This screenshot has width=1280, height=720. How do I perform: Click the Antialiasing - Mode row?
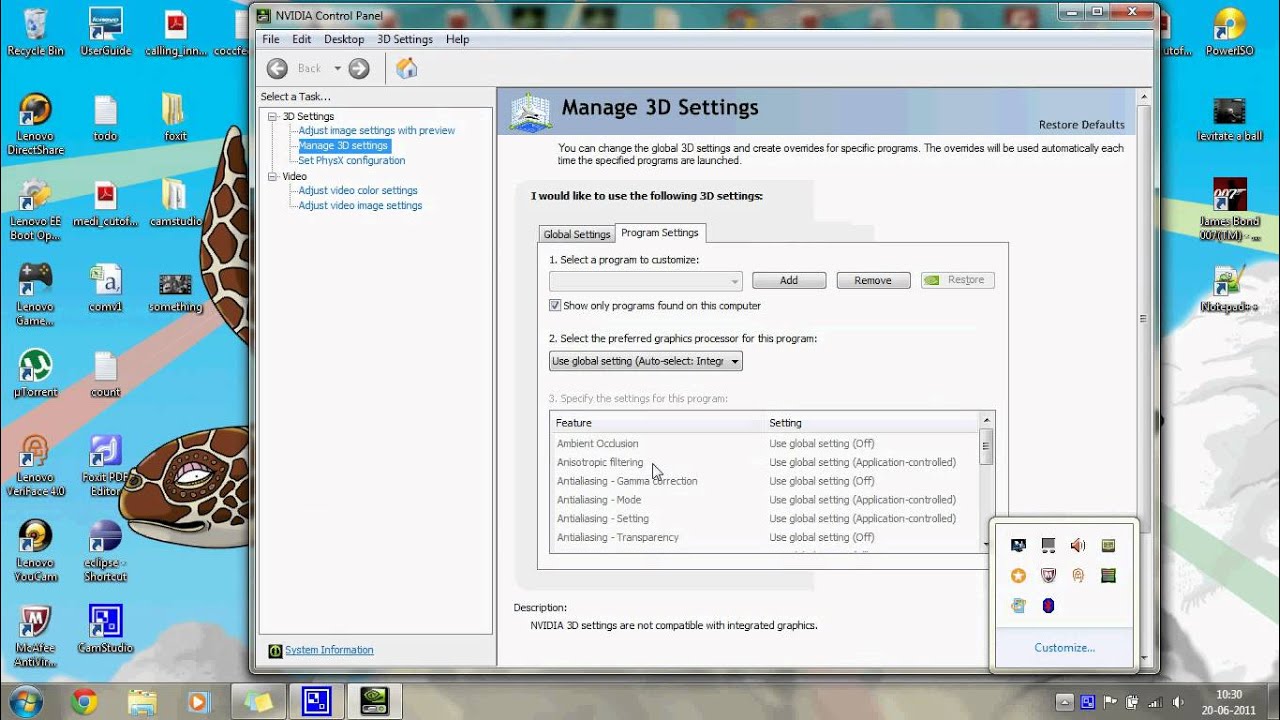pyautogui.click(x=764, y=500)
